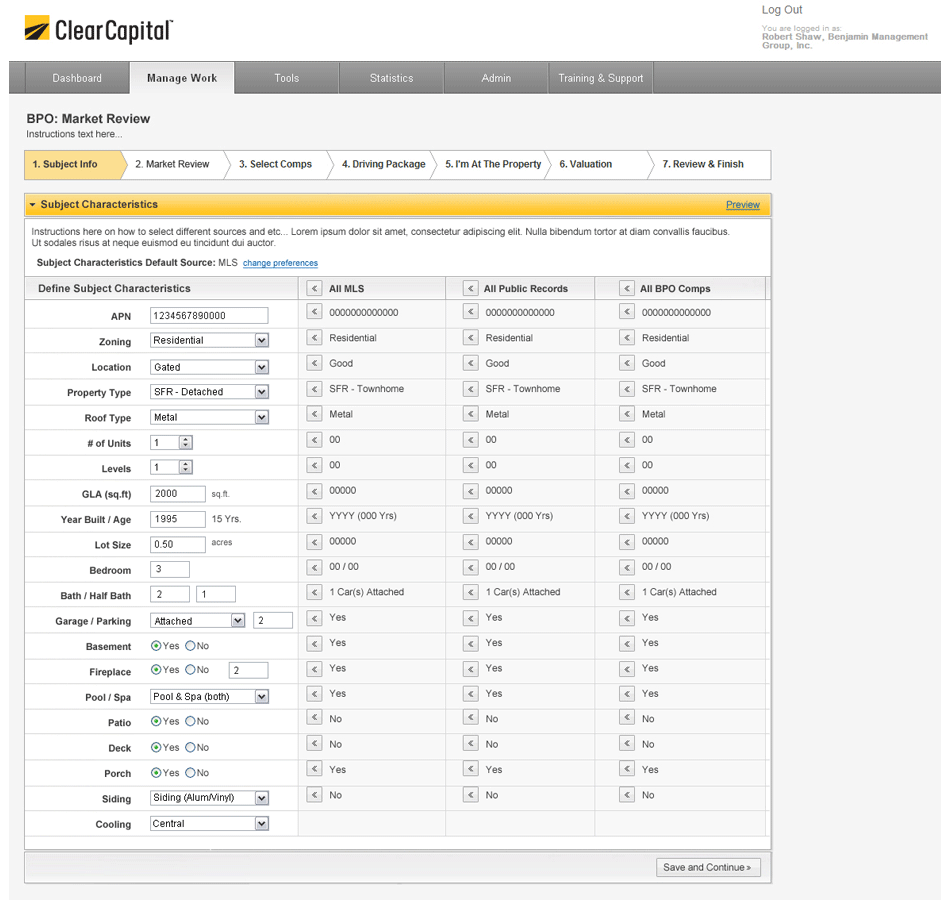Open the Statistics tab
This screenshot has width=950, height=900.
point(391,78)
